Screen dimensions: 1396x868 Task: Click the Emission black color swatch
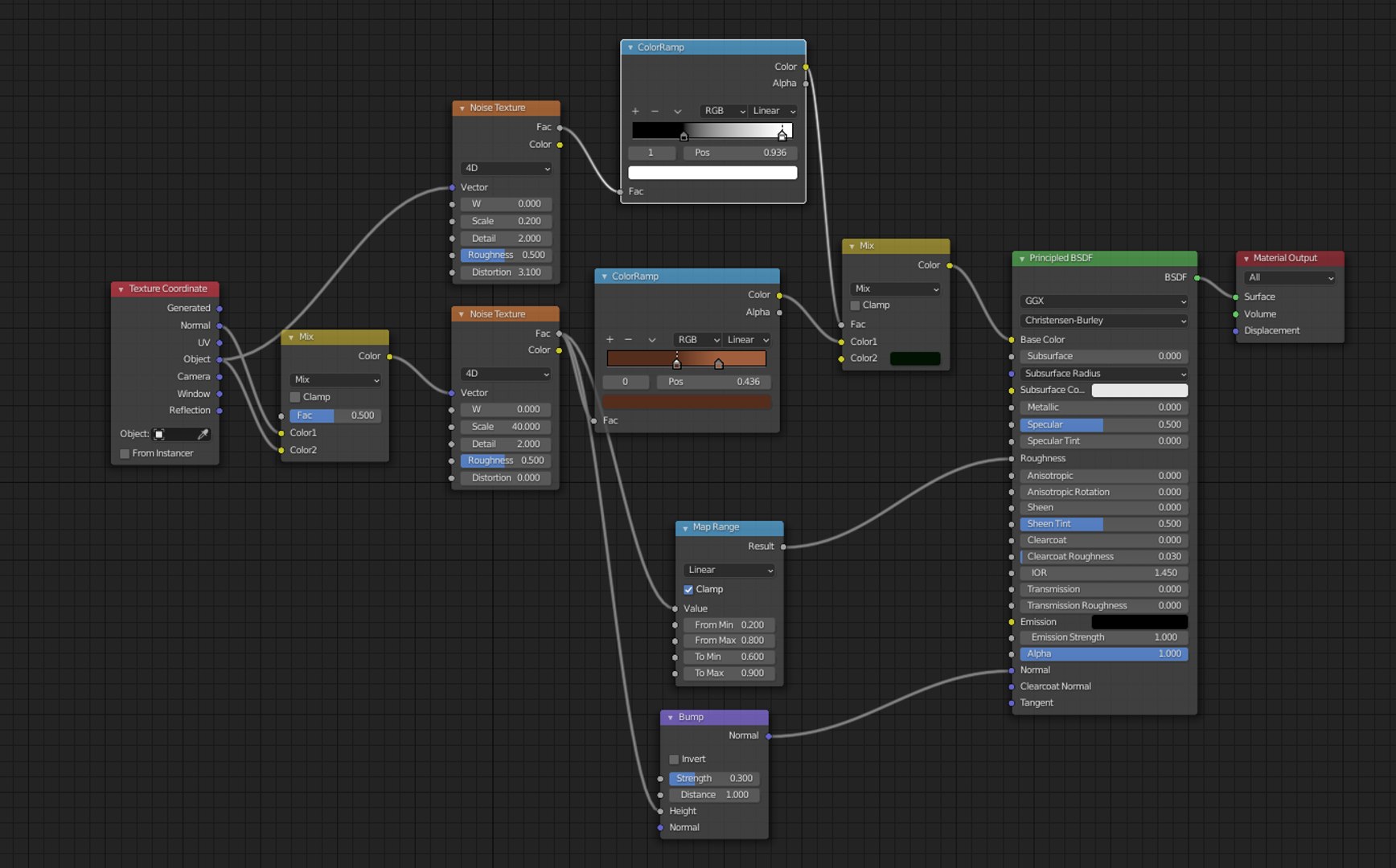[x=1139, y=622]
